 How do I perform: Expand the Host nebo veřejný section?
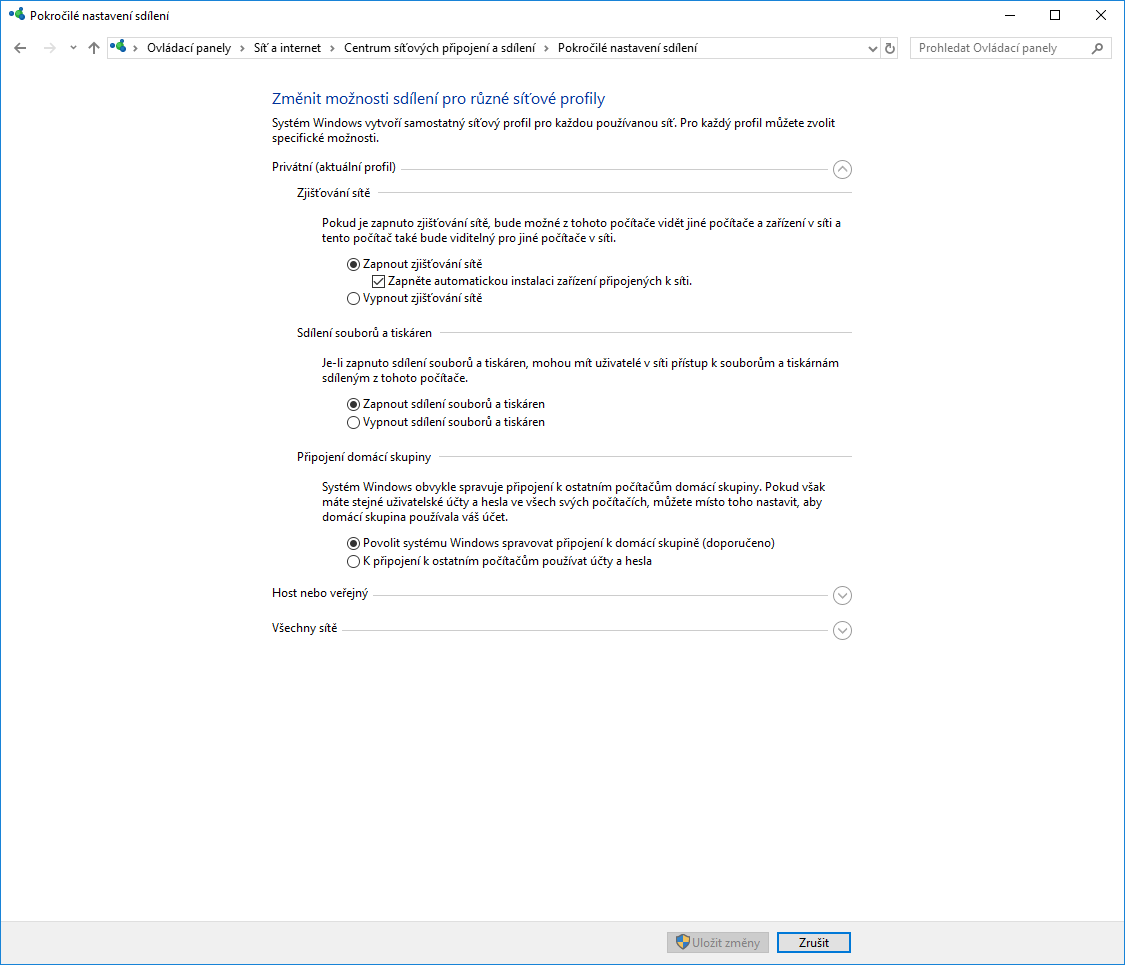point(842,596)
